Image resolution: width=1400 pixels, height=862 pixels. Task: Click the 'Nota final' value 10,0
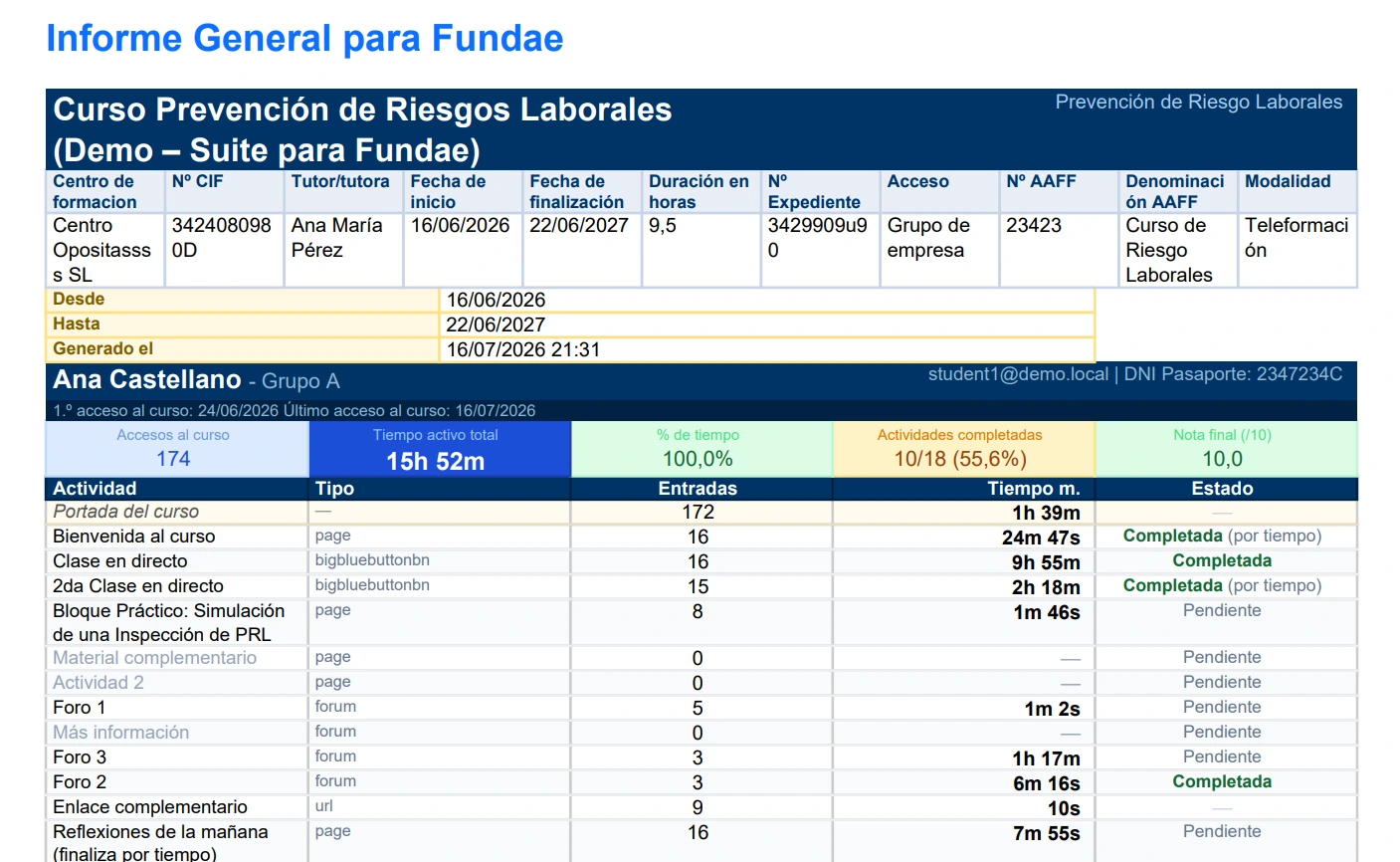1223,459
